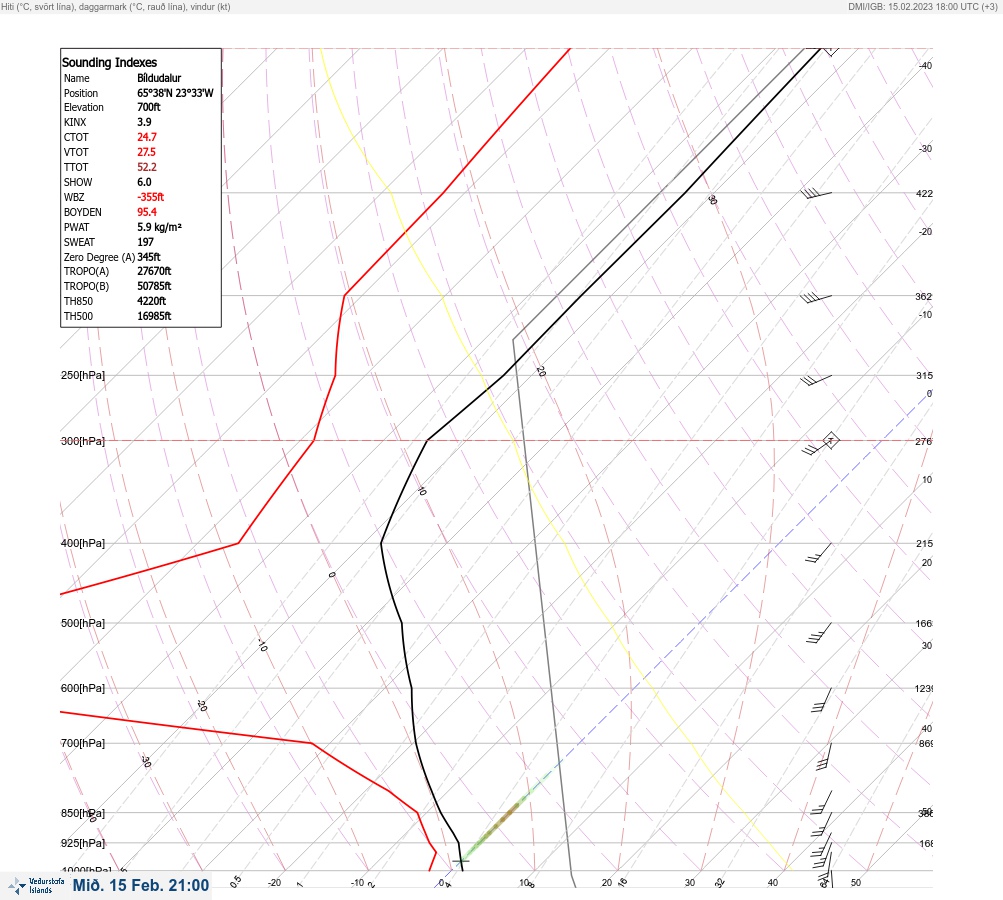Viewport: 1003px width, 900px height.
Task: Click the surface cross marker at sounding base
Action: click(x=461, y=861)
